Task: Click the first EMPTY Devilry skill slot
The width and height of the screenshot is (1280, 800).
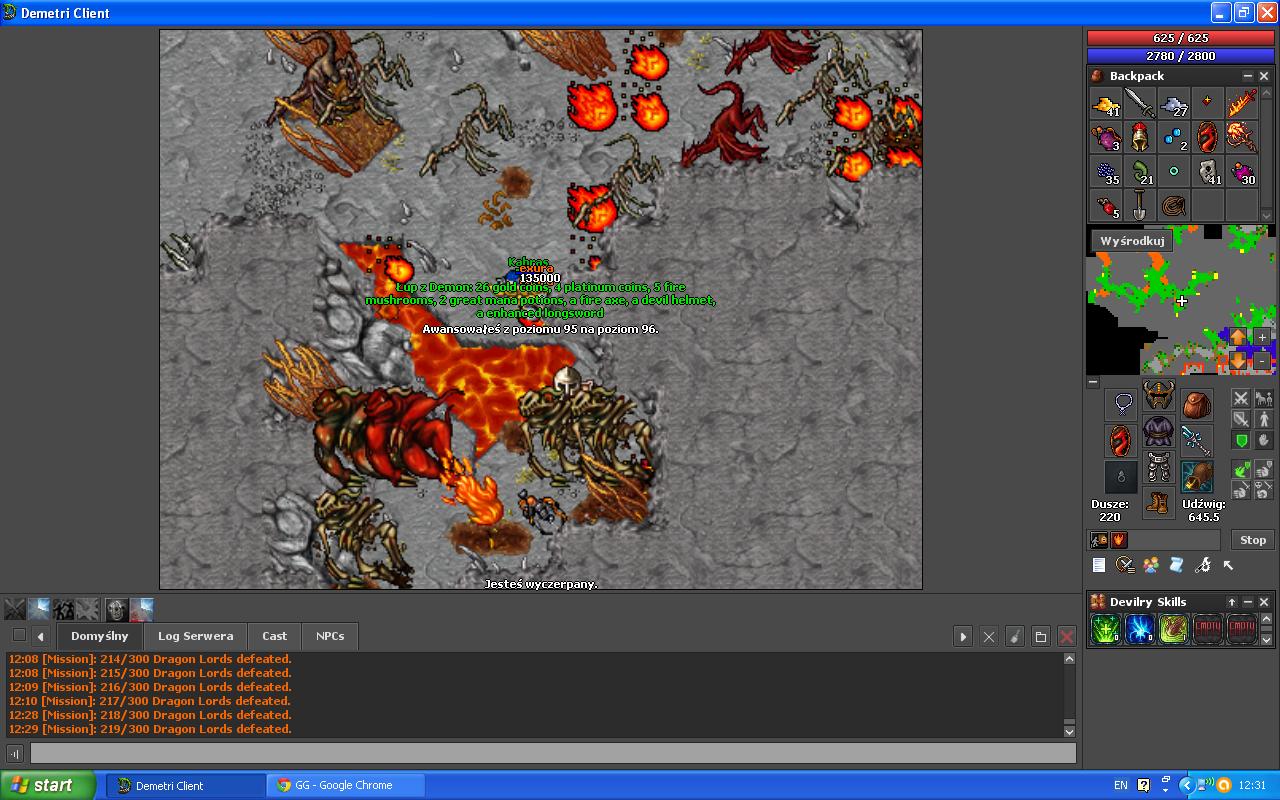Action: coord(1207,629)
